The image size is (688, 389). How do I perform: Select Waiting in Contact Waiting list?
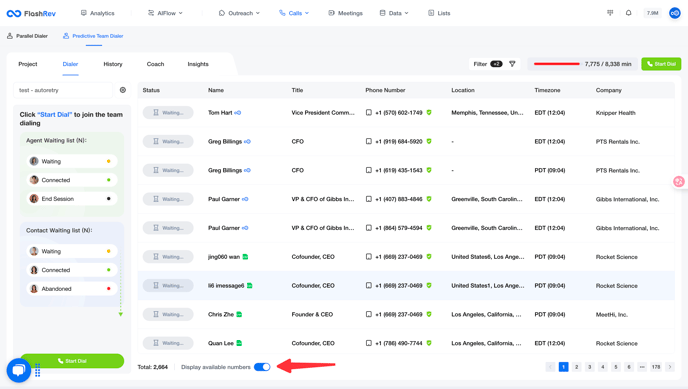pos(72,251)
